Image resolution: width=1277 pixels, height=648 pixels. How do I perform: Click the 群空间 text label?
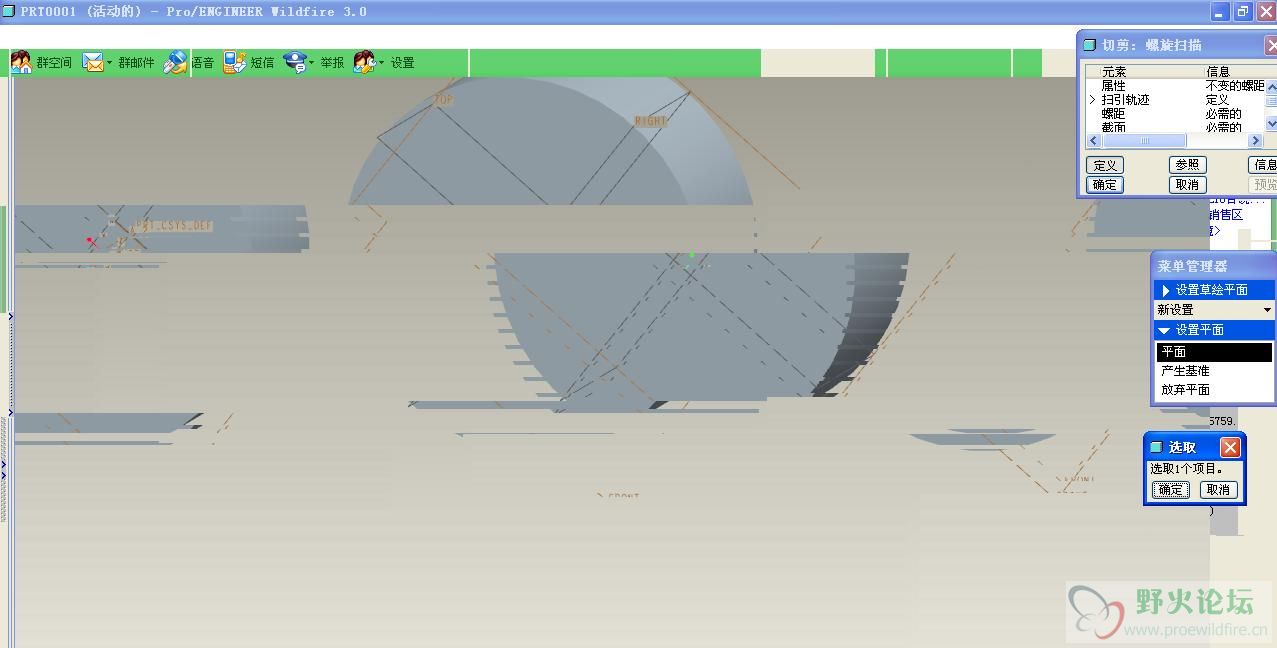pyautogui.click(x=54, y=63)
